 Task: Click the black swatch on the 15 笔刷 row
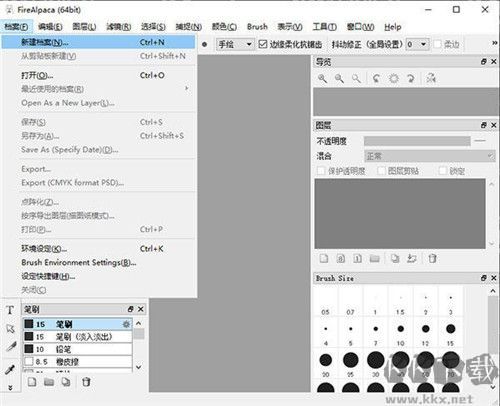29,324
